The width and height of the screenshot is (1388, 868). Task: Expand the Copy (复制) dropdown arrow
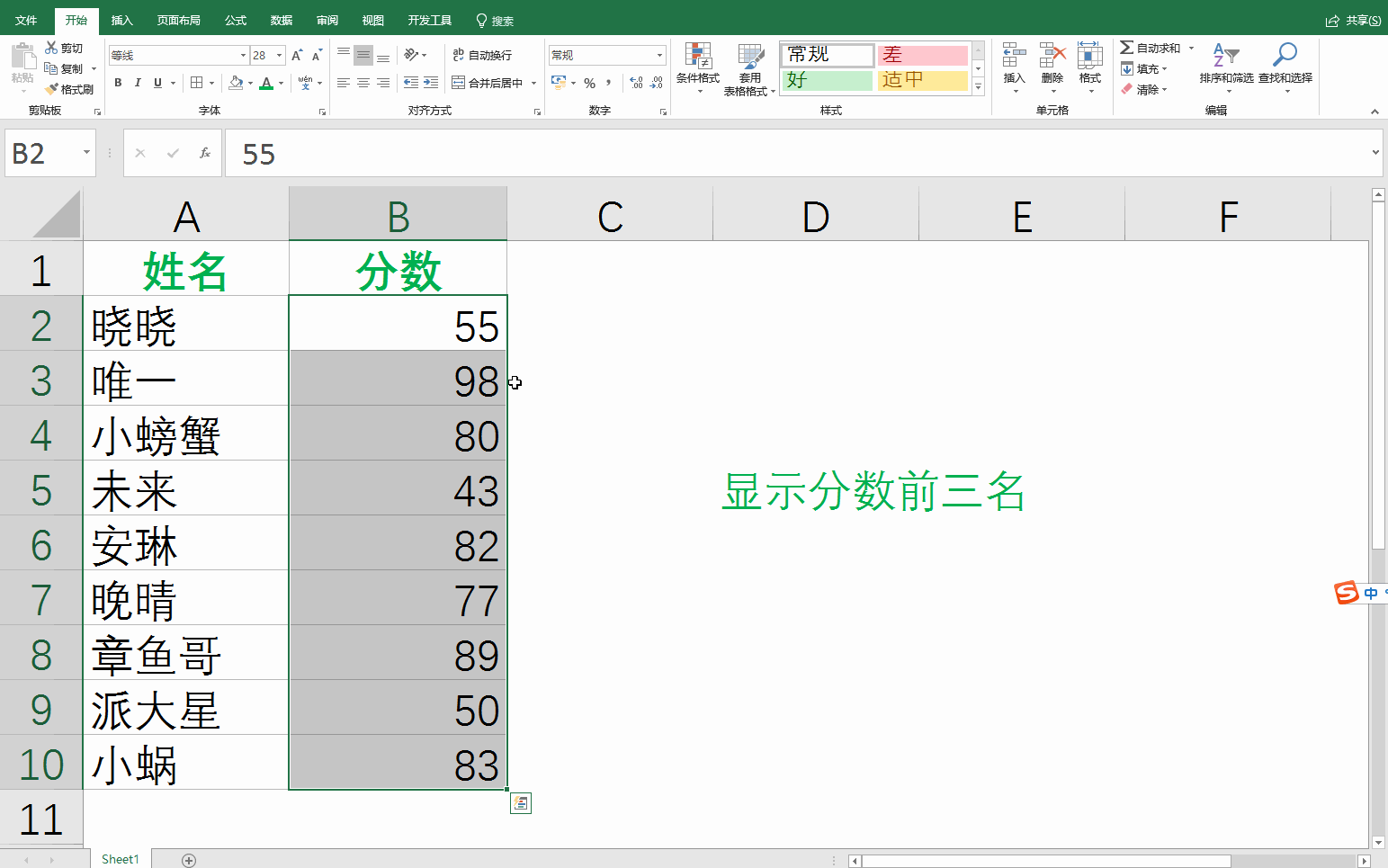(x=94, y=68)
